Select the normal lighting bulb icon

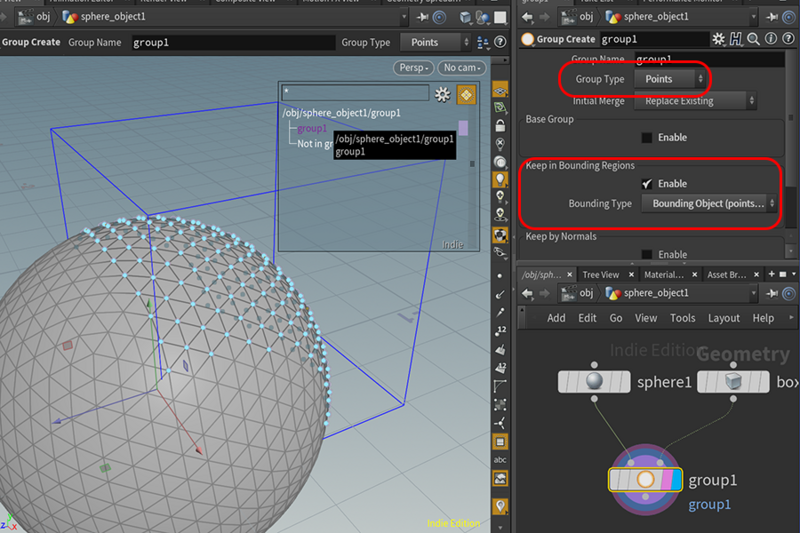(x=500, y=180)
